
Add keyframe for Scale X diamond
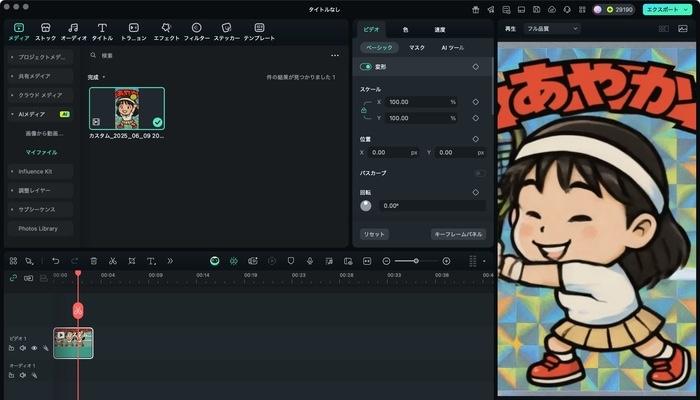475,102
